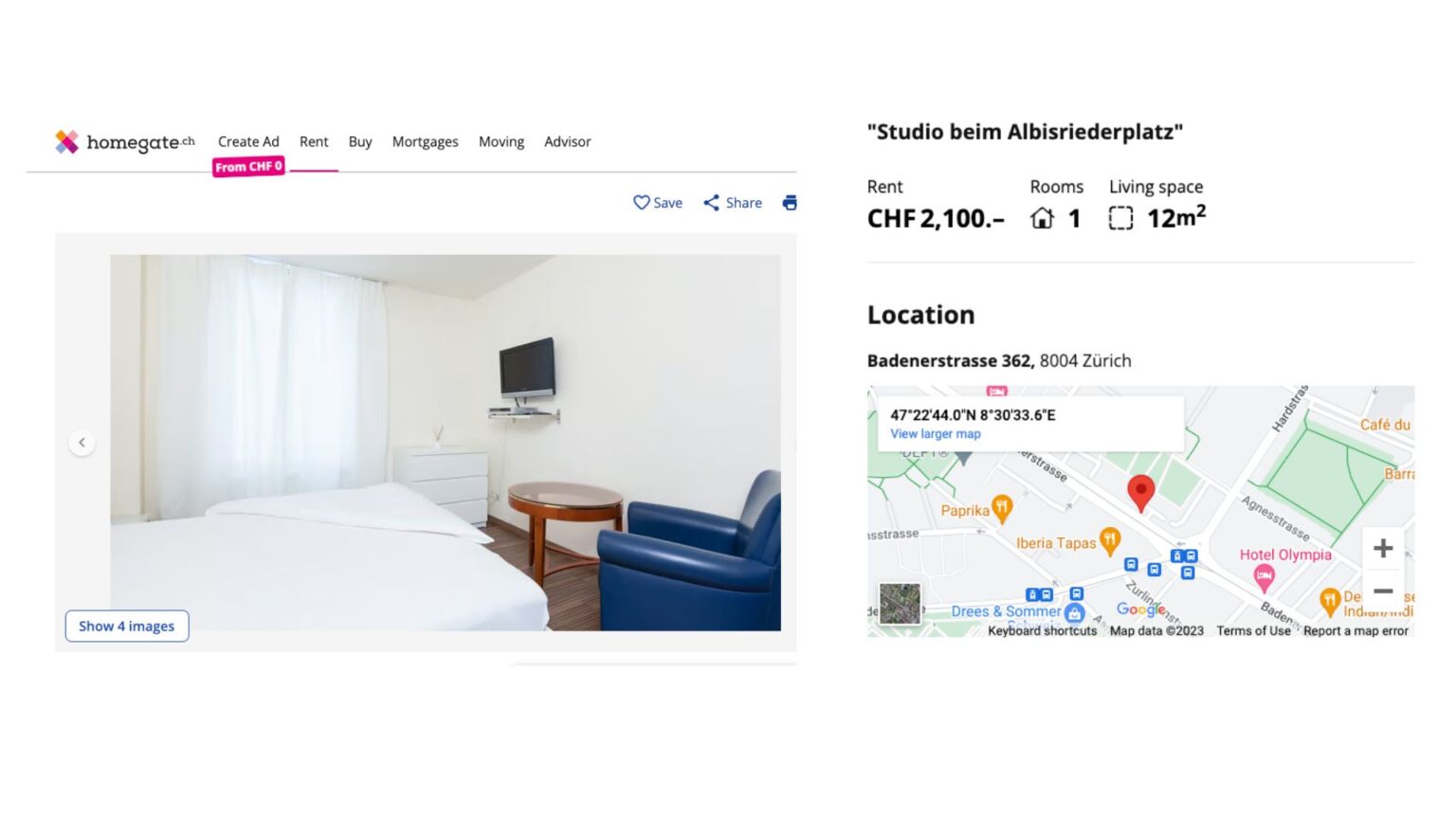
Task: Zoom in on the map
Action: [x=1383, y=548]
